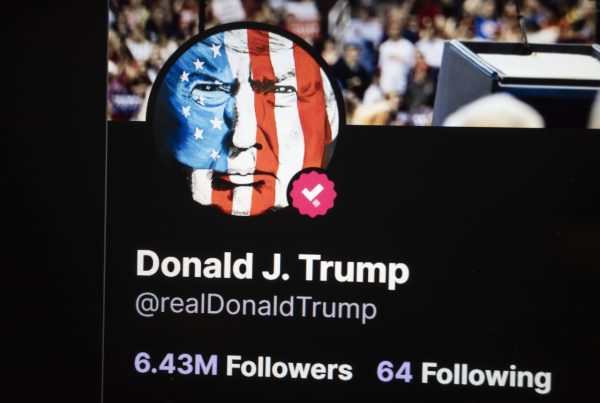This screenshot has width=600, height=403.
Task: Click the word Donald in display name
Action: point(194,264)
